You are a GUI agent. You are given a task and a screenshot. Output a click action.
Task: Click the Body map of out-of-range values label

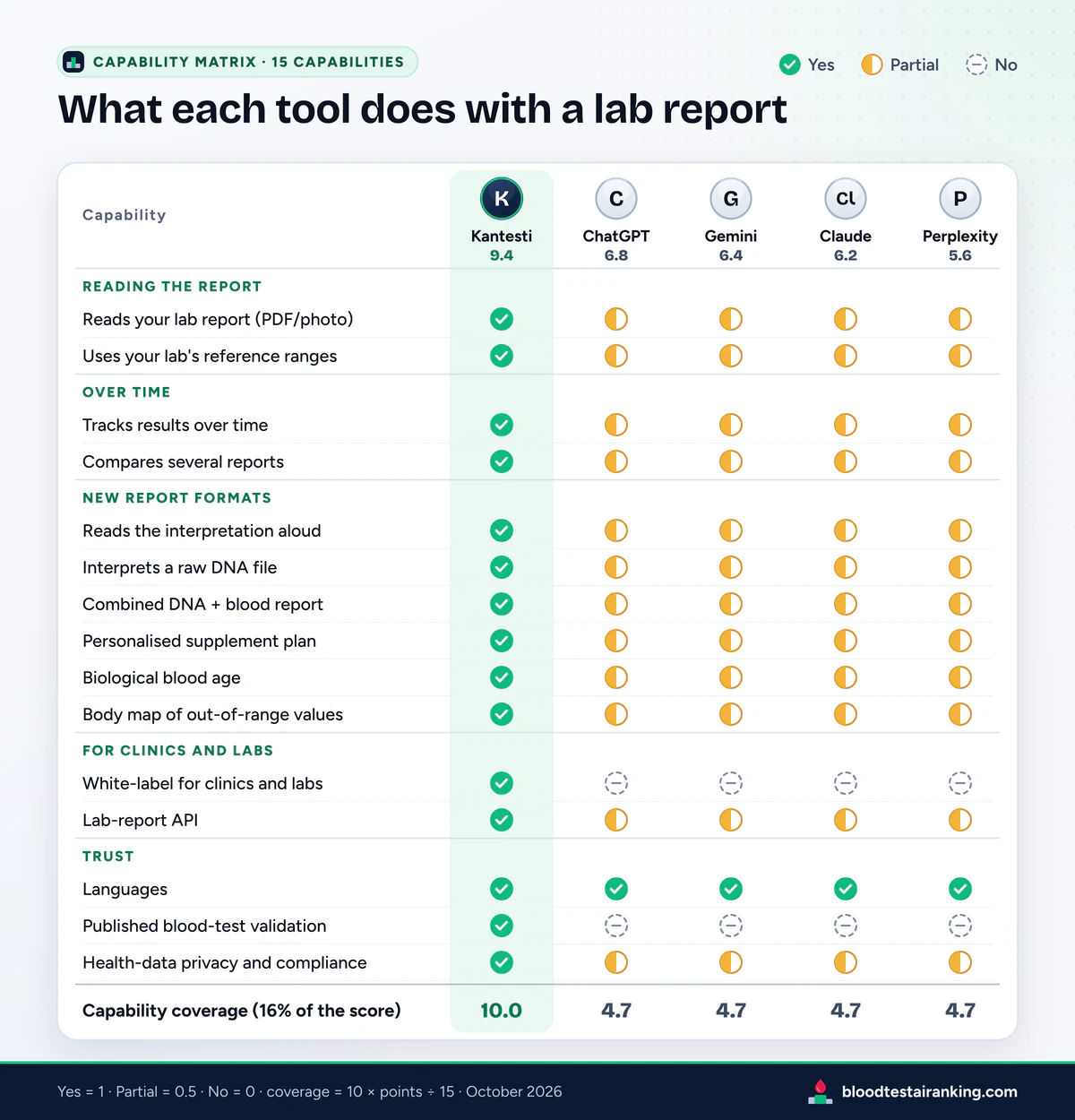tap(212, 714)
